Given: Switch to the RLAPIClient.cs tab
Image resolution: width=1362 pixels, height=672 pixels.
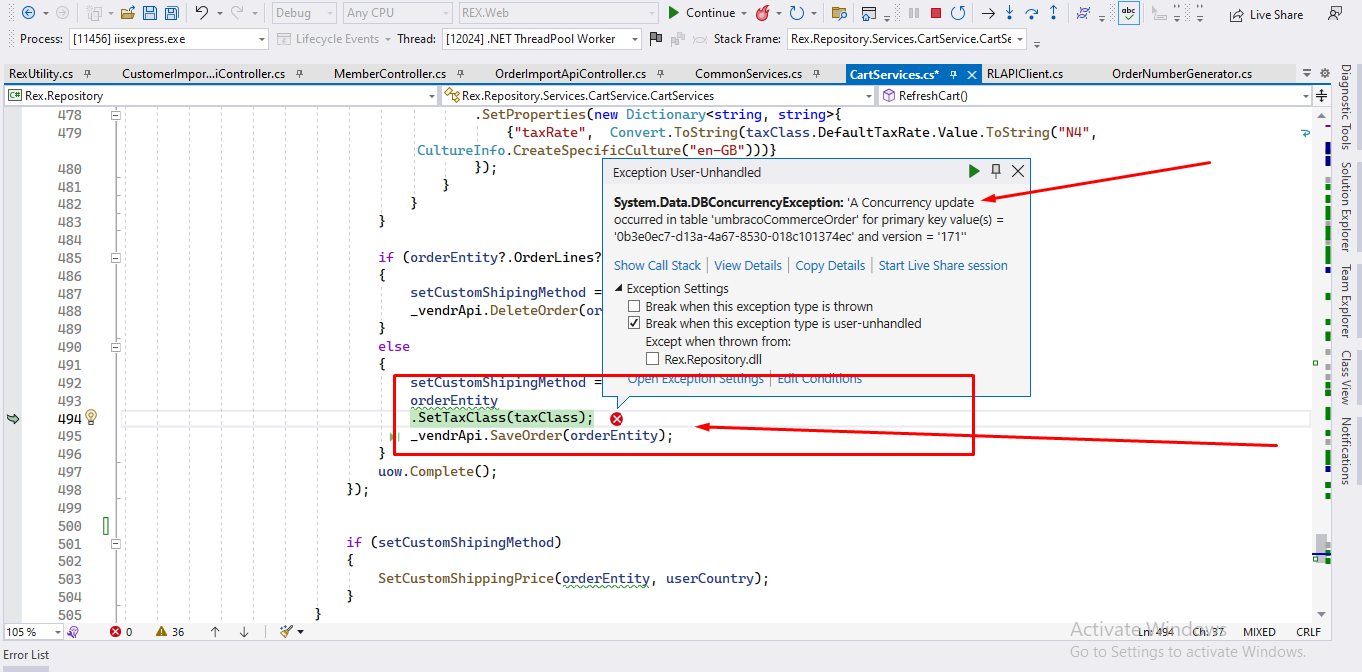Looking at the screenshot, I should click(1024, 74).
